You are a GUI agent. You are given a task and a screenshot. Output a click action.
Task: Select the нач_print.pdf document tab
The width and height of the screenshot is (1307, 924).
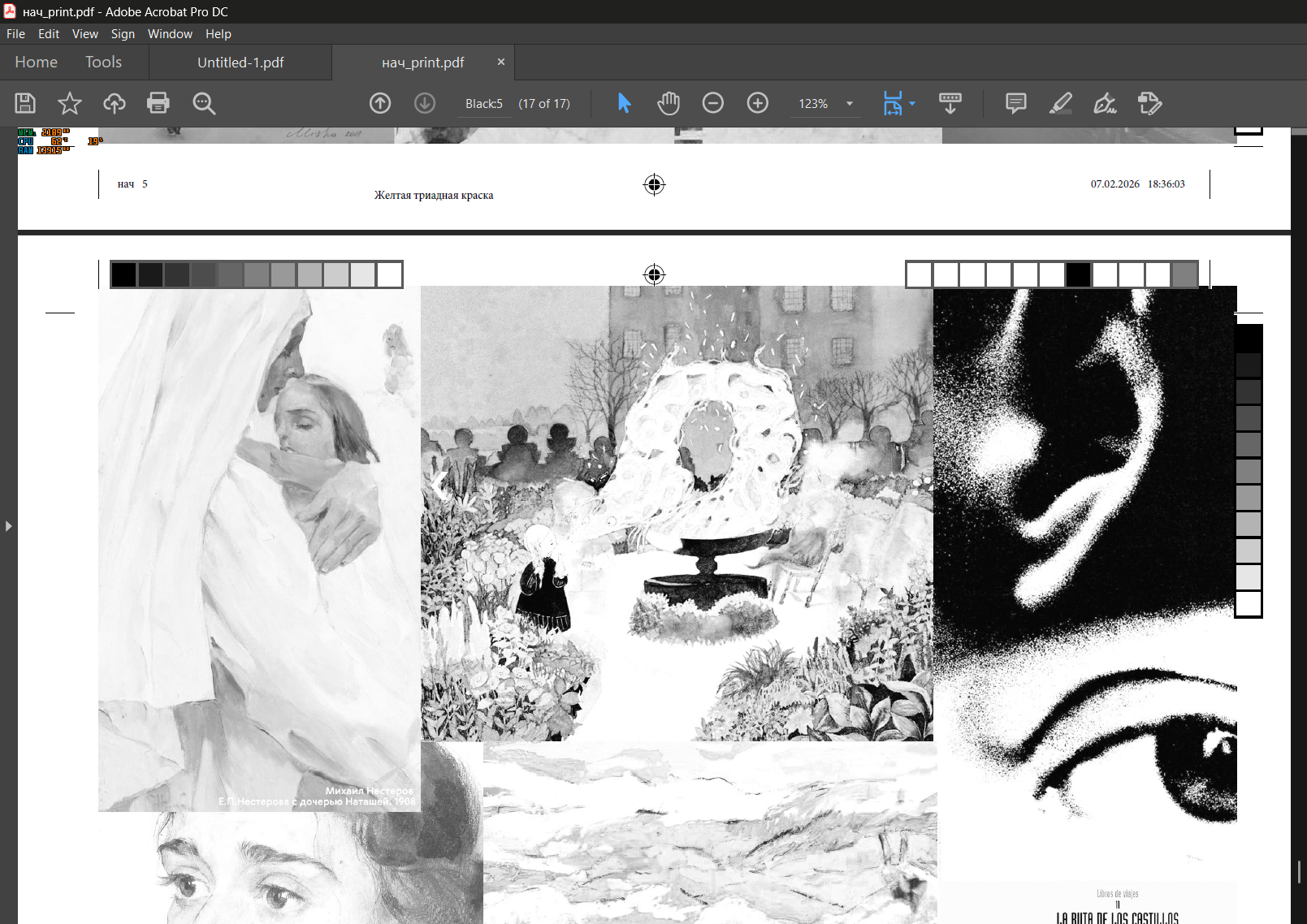(x=423, y=63)
